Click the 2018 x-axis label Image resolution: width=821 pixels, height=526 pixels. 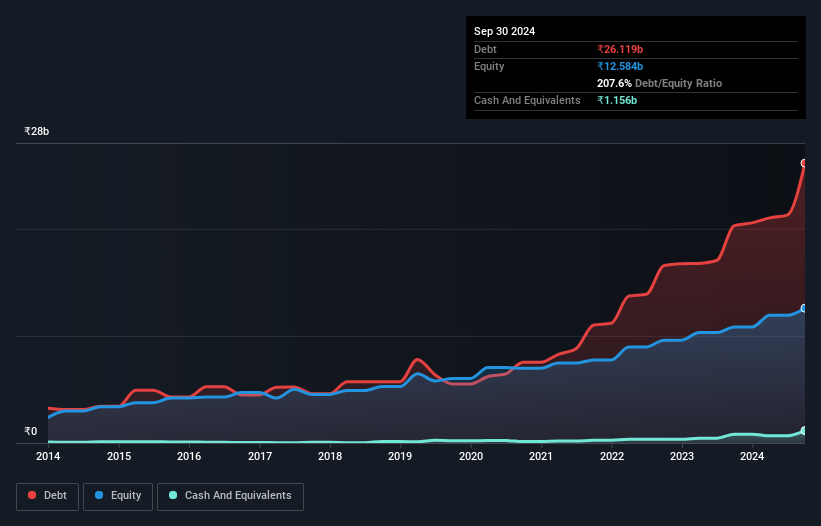pos(330,456)
